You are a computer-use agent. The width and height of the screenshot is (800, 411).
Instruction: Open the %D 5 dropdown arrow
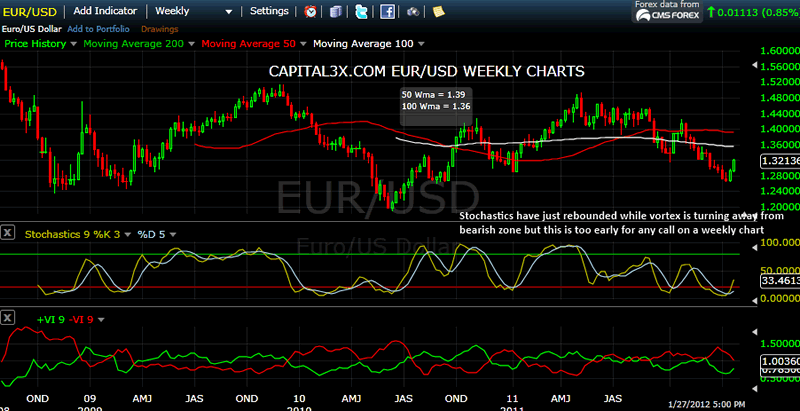pos(172,235)
